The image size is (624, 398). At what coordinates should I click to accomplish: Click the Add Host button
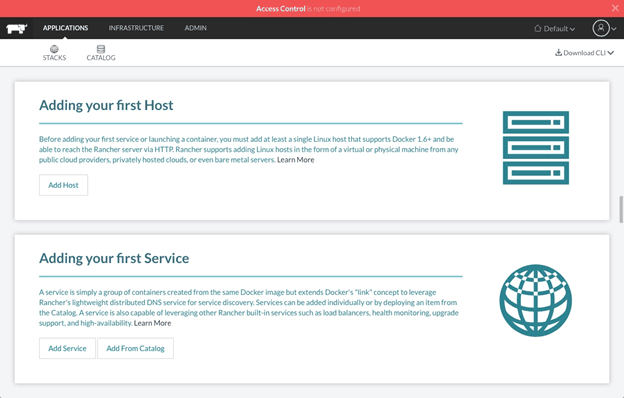pyautogui.click(x=63, y=185)
